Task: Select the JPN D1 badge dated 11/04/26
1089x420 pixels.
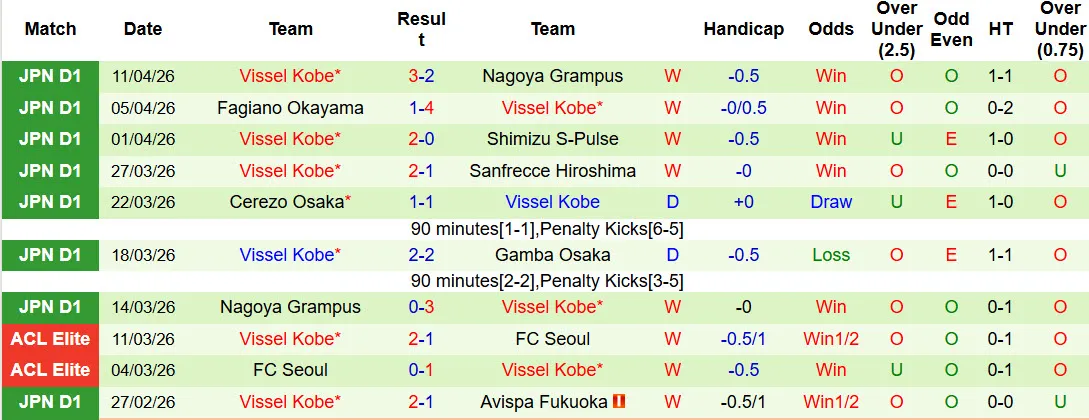Action: tap(50, 76)
